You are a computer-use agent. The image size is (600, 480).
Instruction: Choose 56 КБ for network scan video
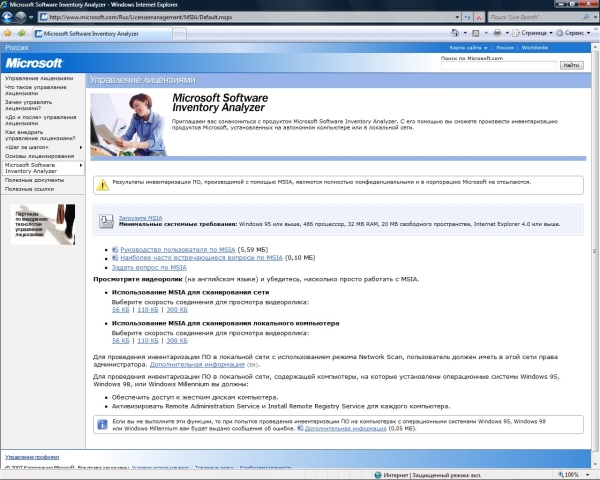point(121,310)
